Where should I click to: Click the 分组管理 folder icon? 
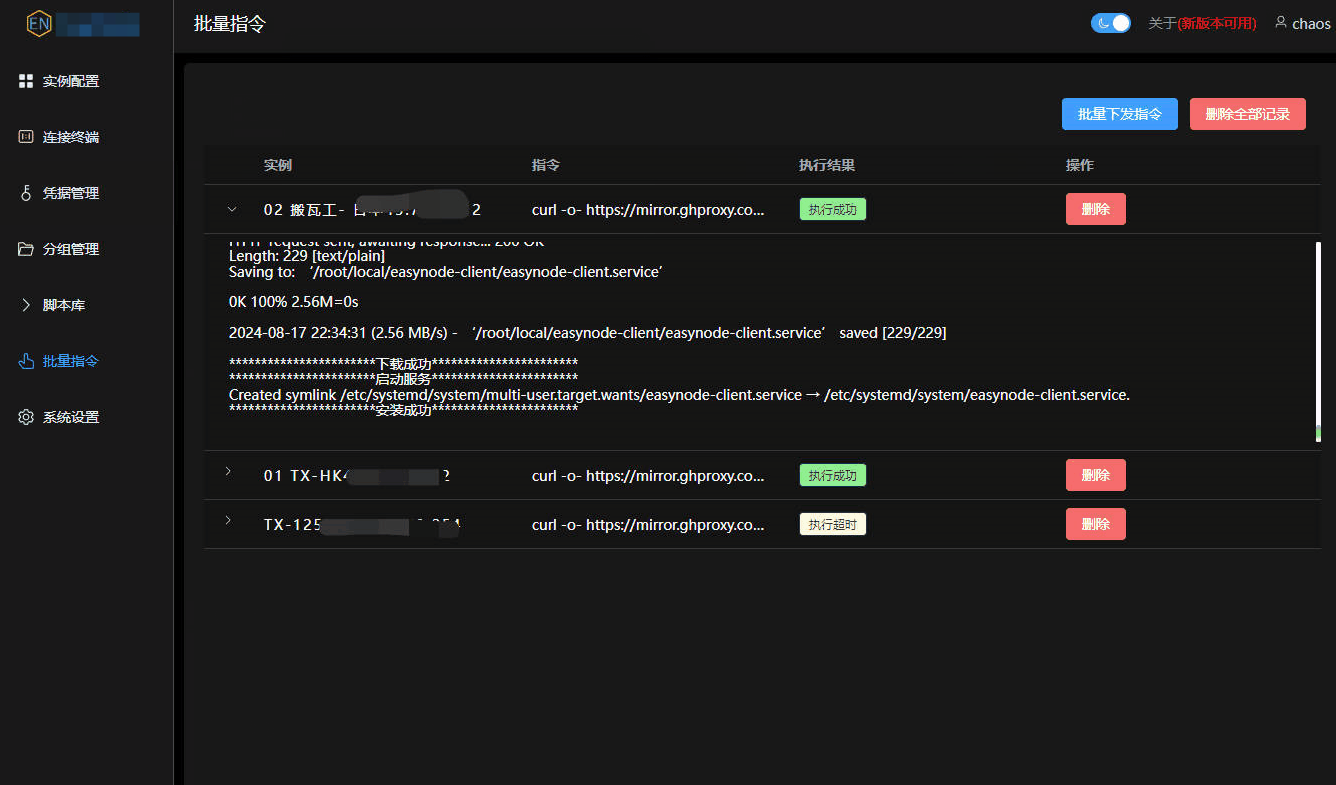(x=26, y=249)
